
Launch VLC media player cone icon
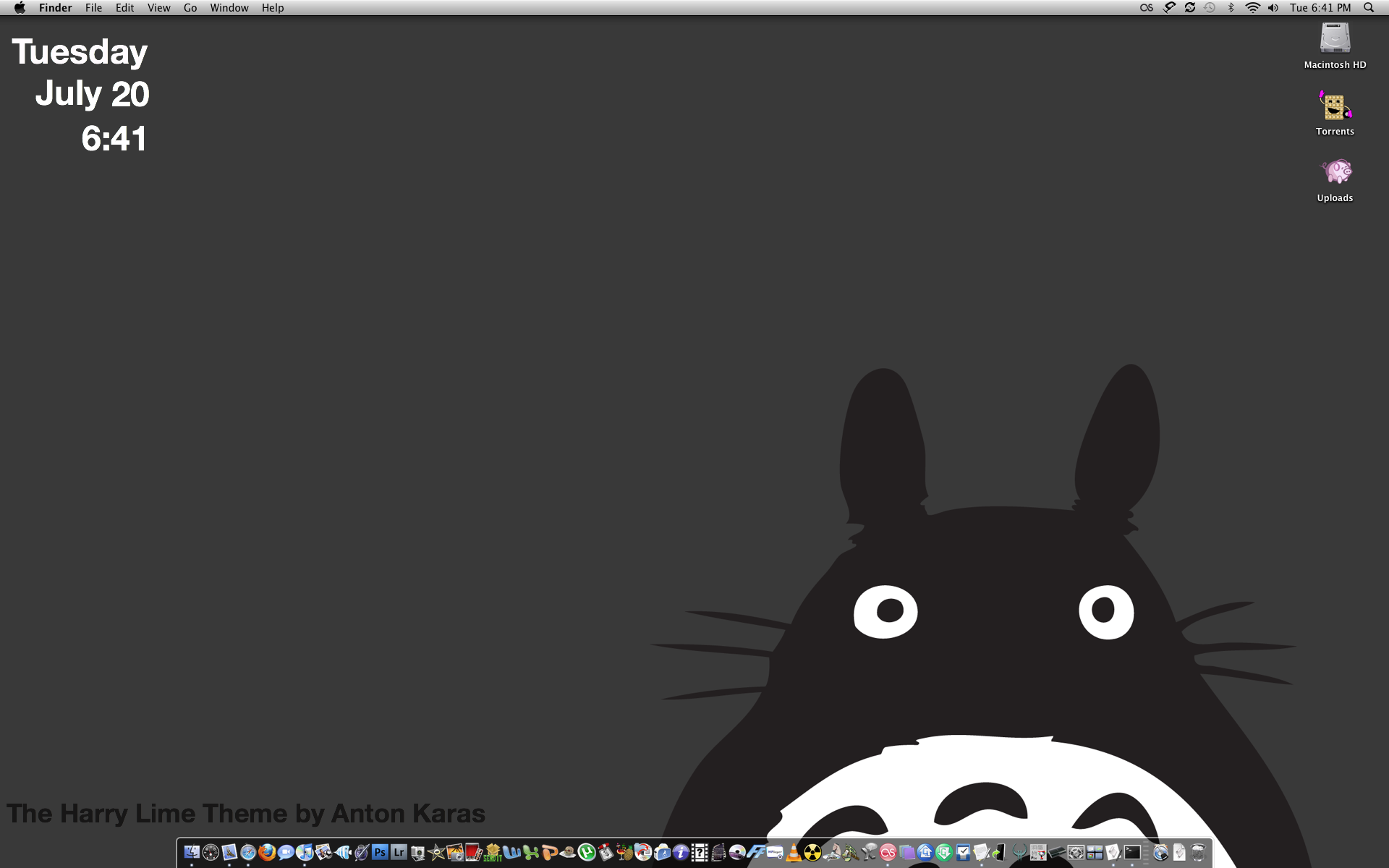(794, 852)
